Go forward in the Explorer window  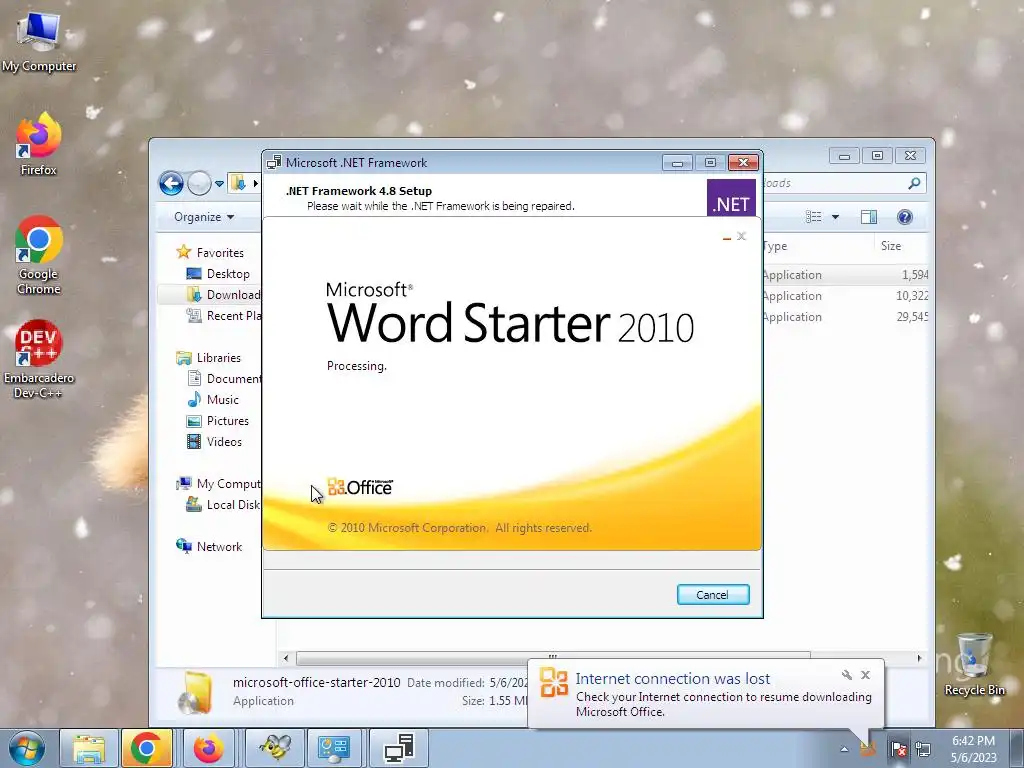pos(199,184)
